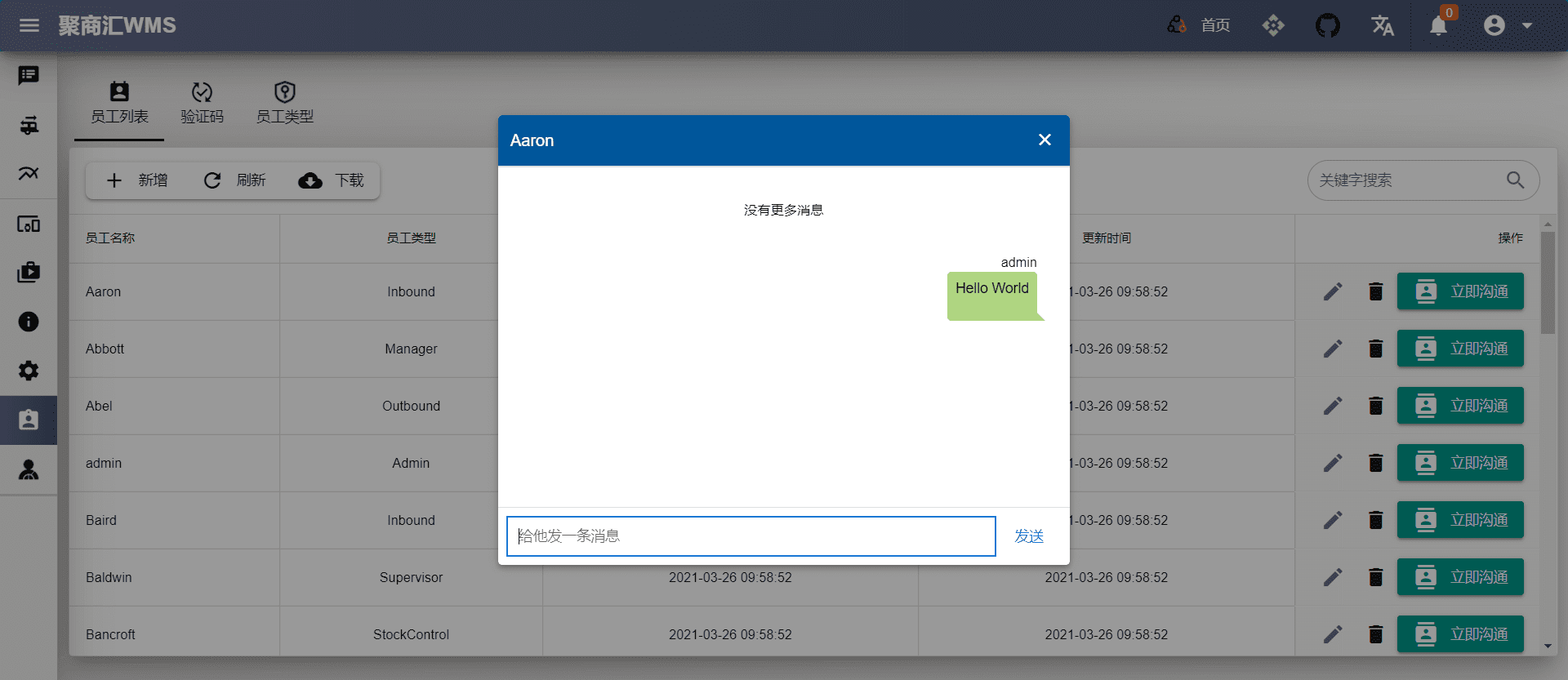Delete the Aaron row with trash icon
1568x680 pixels.
[1376, 291]
